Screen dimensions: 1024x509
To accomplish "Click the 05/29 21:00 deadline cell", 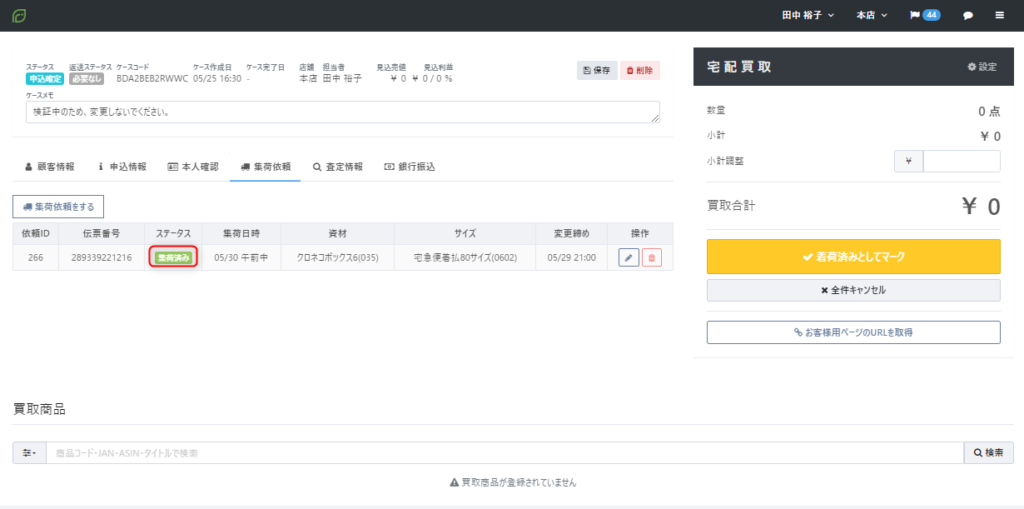I will (571, 257).
